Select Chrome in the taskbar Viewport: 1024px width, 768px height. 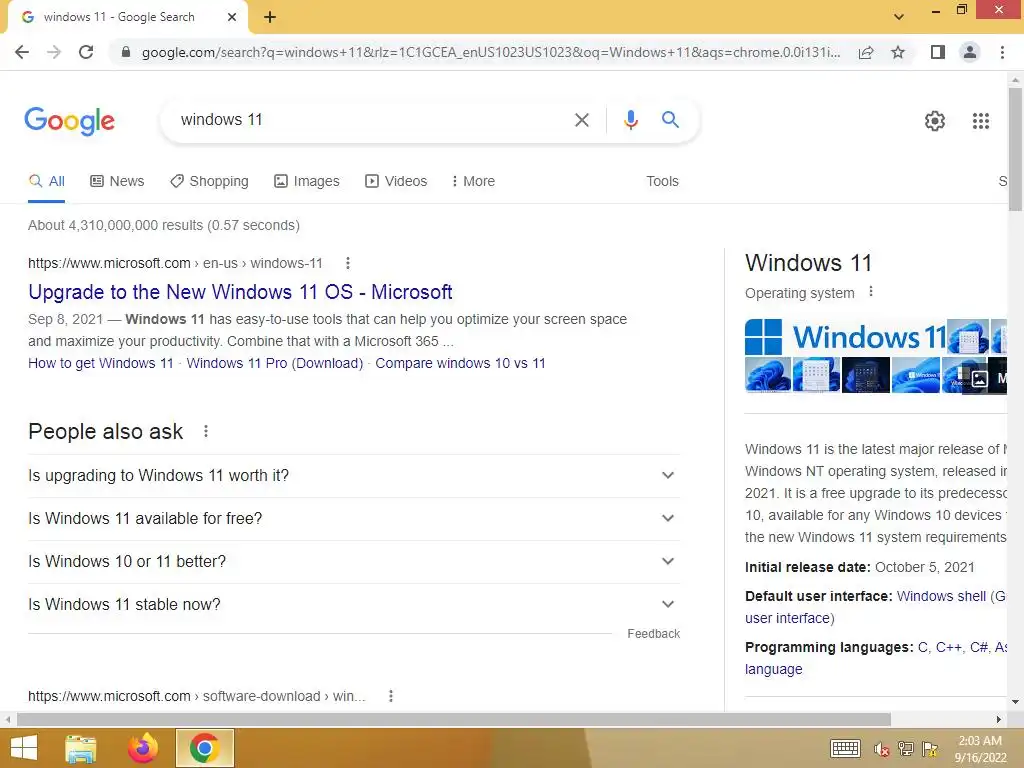click(x=204, y=748)
